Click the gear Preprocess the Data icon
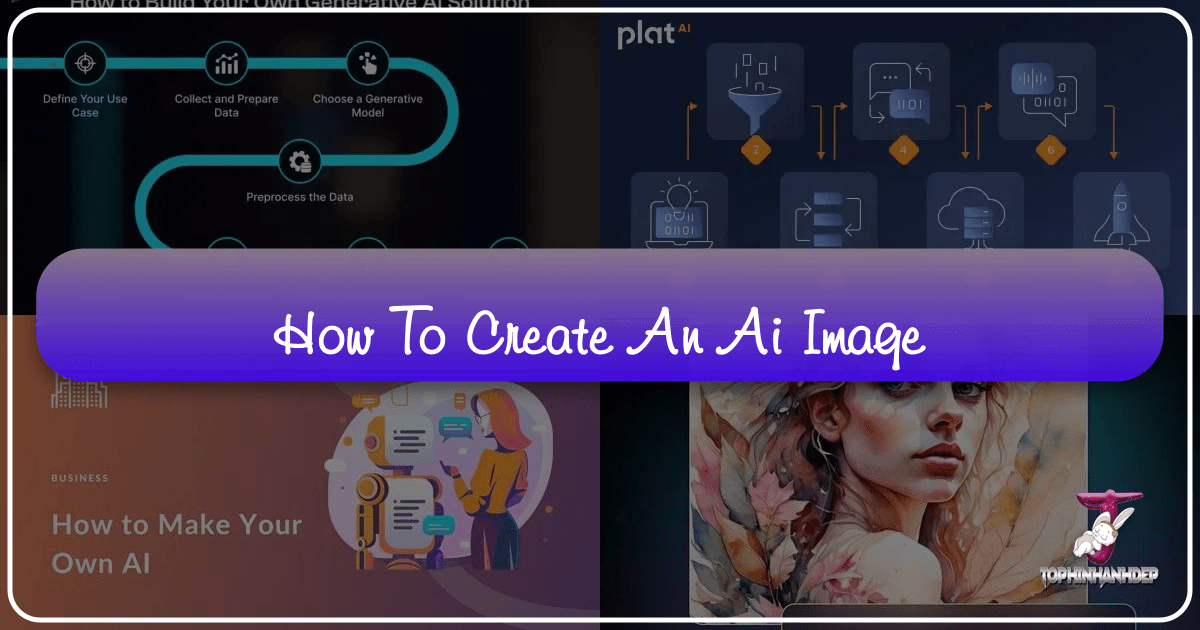Viewport: 1200px width, 630px height. [x=300, y=160]
